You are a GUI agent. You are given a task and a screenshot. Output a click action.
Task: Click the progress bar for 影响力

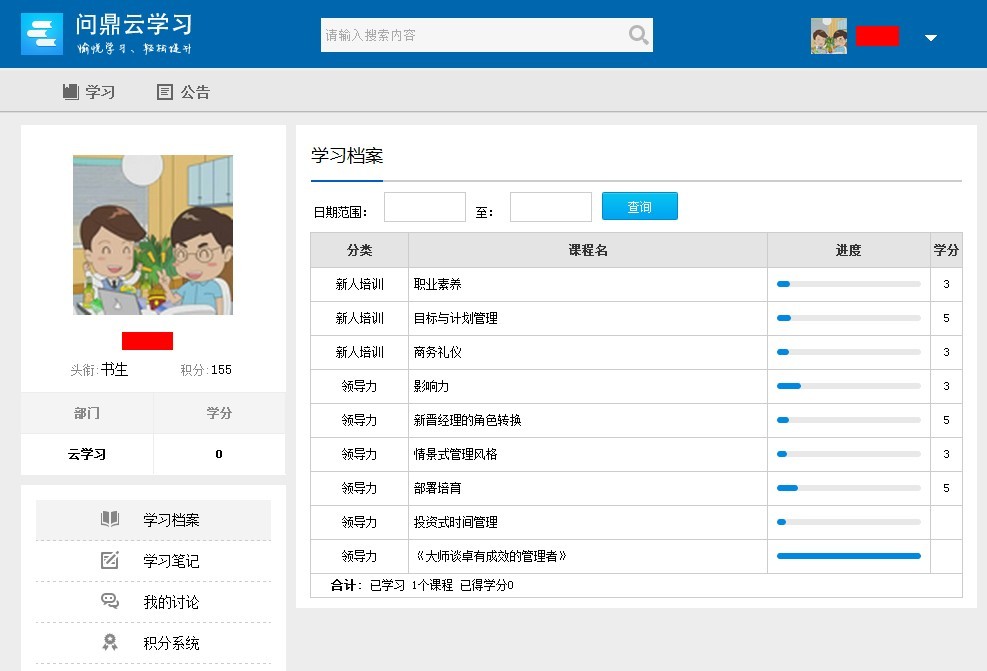pyautogui.click(x=848, y=386)
